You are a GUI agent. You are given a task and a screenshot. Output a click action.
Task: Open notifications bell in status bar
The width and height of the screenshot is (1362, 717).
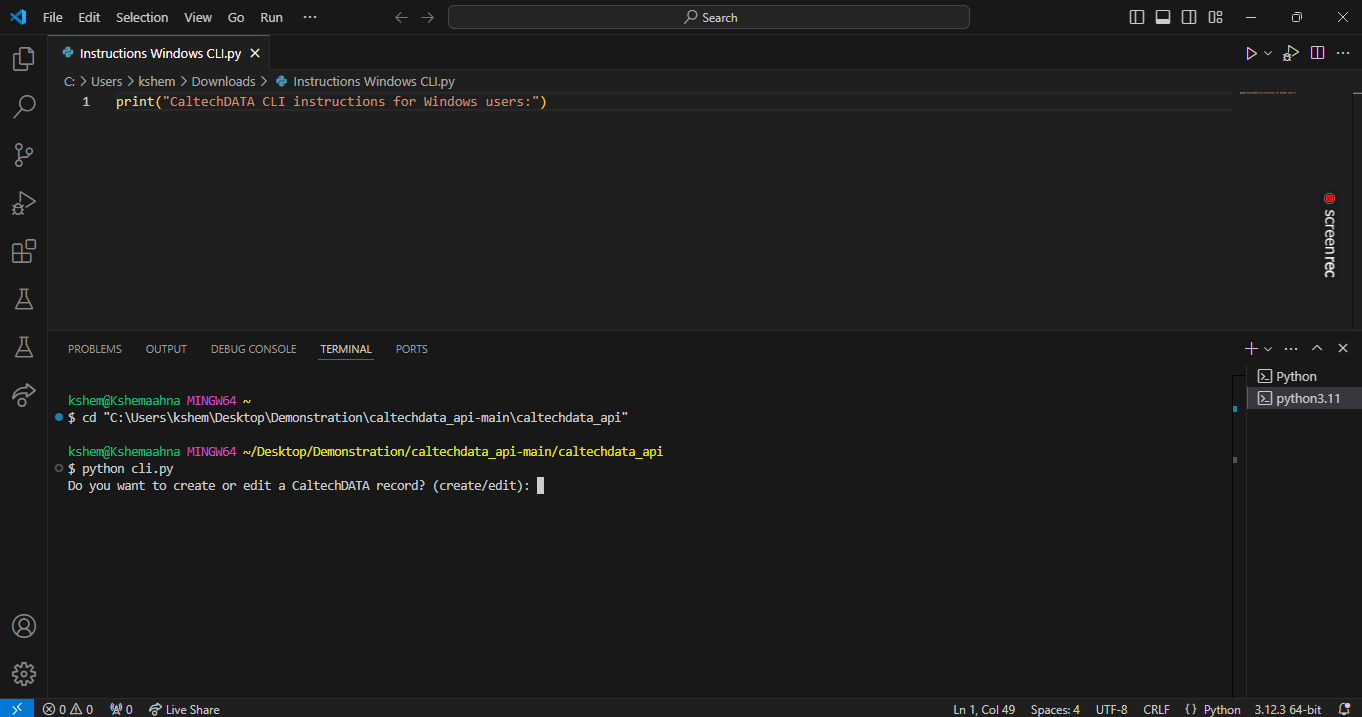click(1344, 709)
